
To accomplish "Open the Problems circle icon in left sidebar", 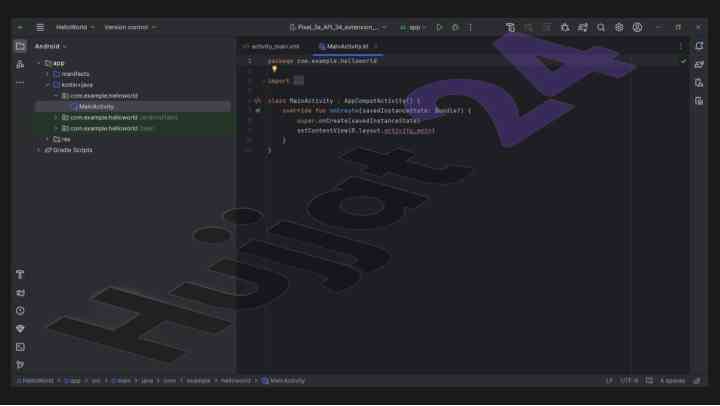I will pyautogui.click(x=20, y=311).
